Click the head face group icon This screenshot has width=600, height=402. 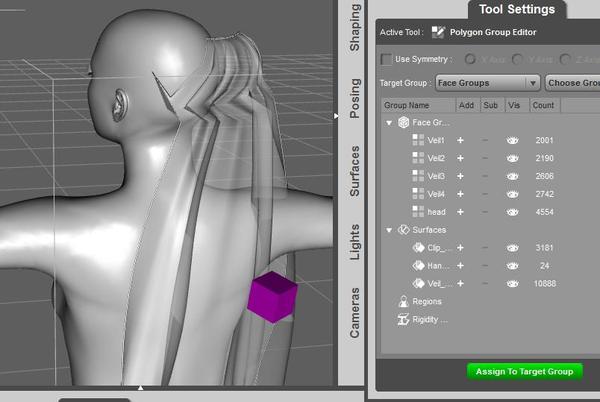click(x=418, y=212)
